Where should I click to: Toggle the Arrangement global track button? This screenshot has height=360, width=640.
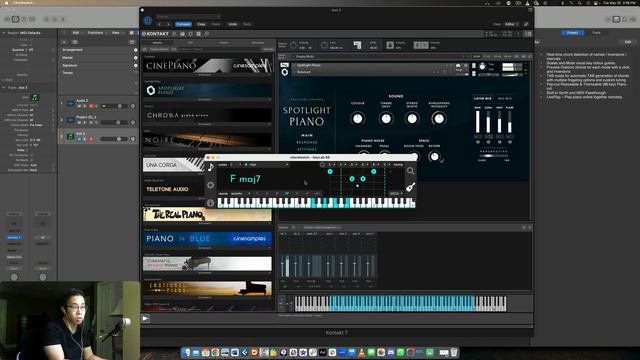[136, 50]
